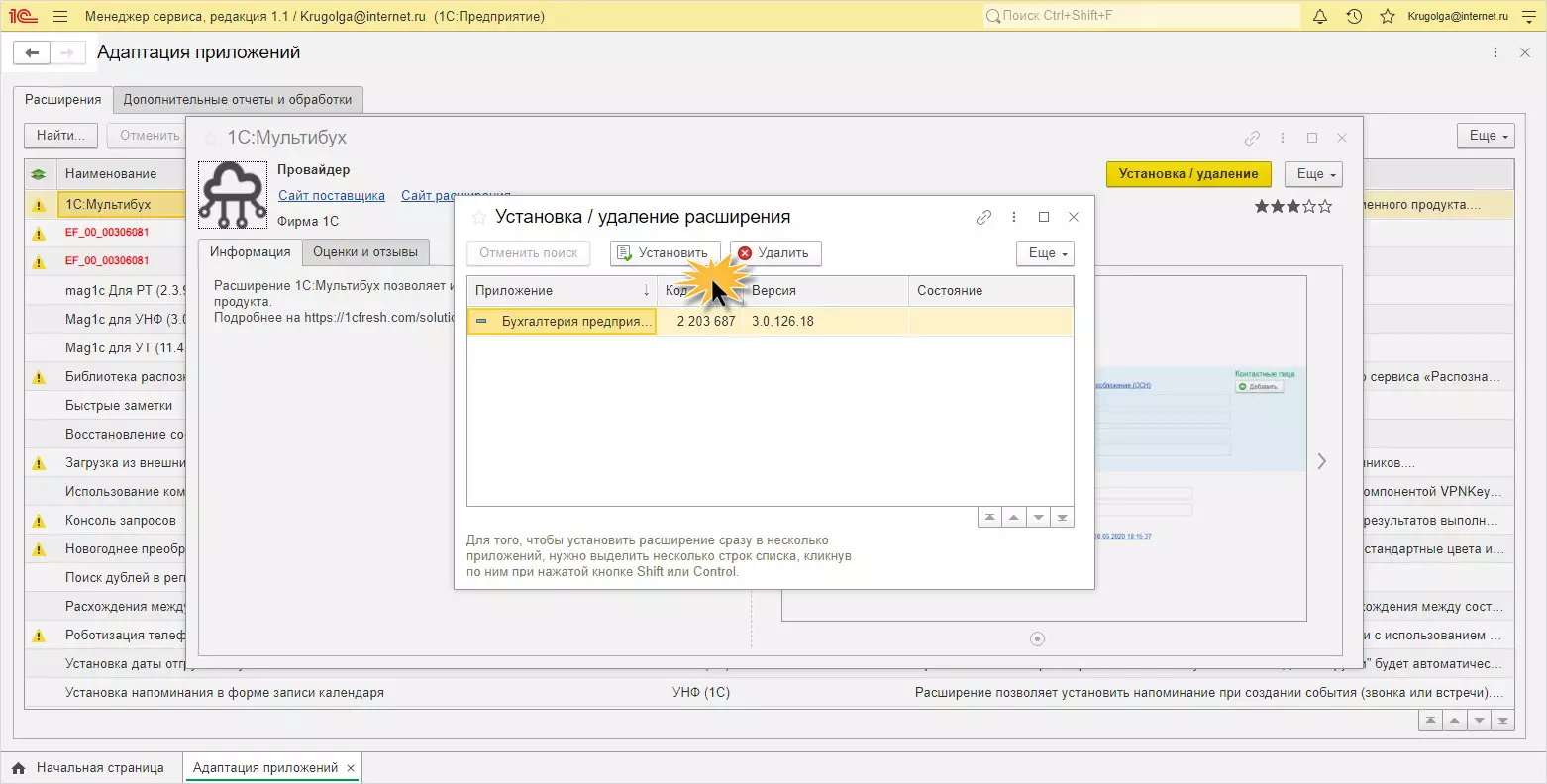1547x784 pixels.
Task: Click the provider cloud logo image
Action: coord(233,195)
